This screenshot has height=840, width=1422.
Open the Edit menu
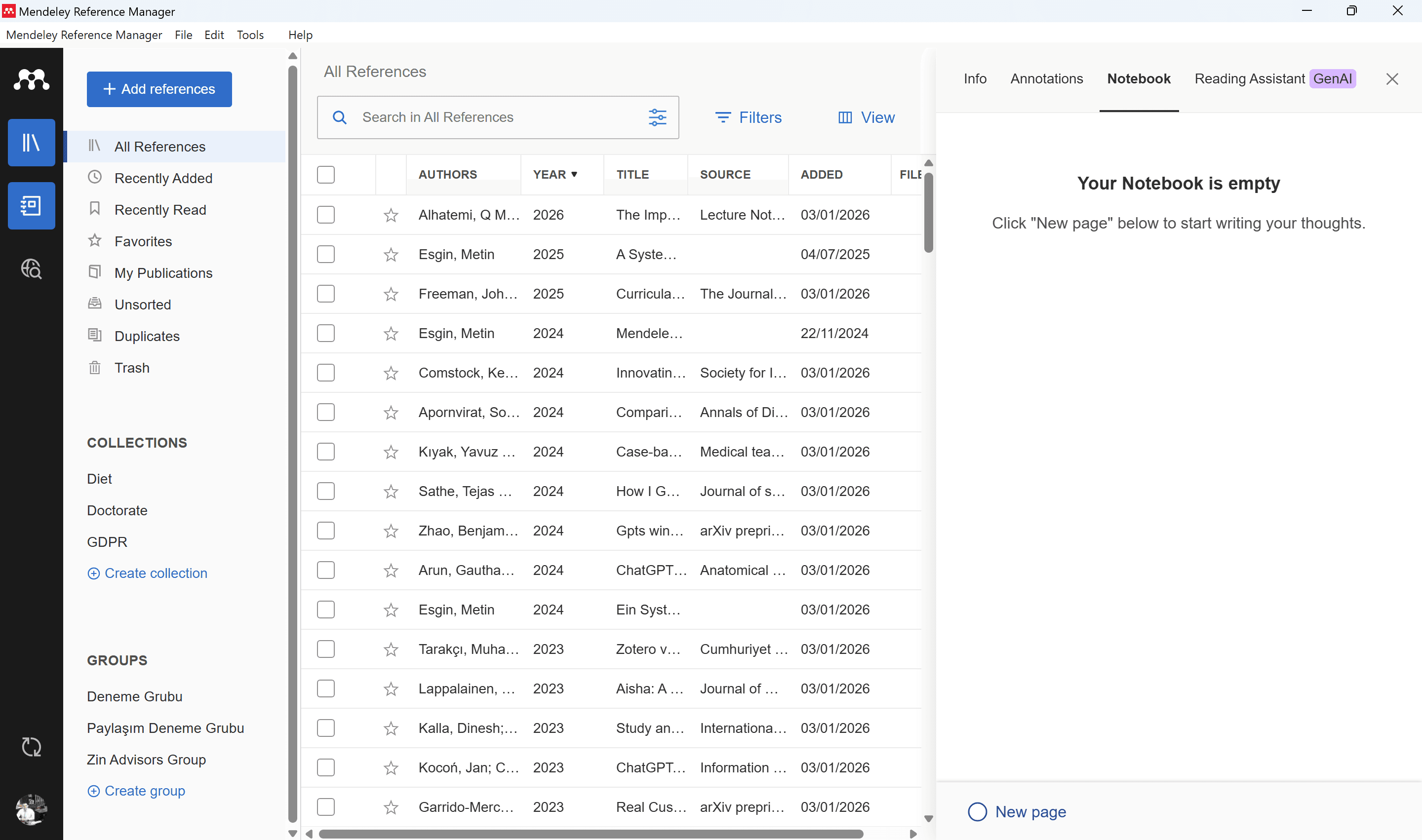click(214, 35)
